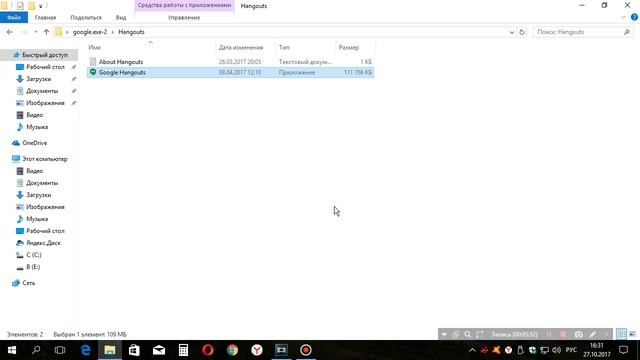Click google.exe-2 in the address path
640x360 pixels.
[x=90, y=32]
